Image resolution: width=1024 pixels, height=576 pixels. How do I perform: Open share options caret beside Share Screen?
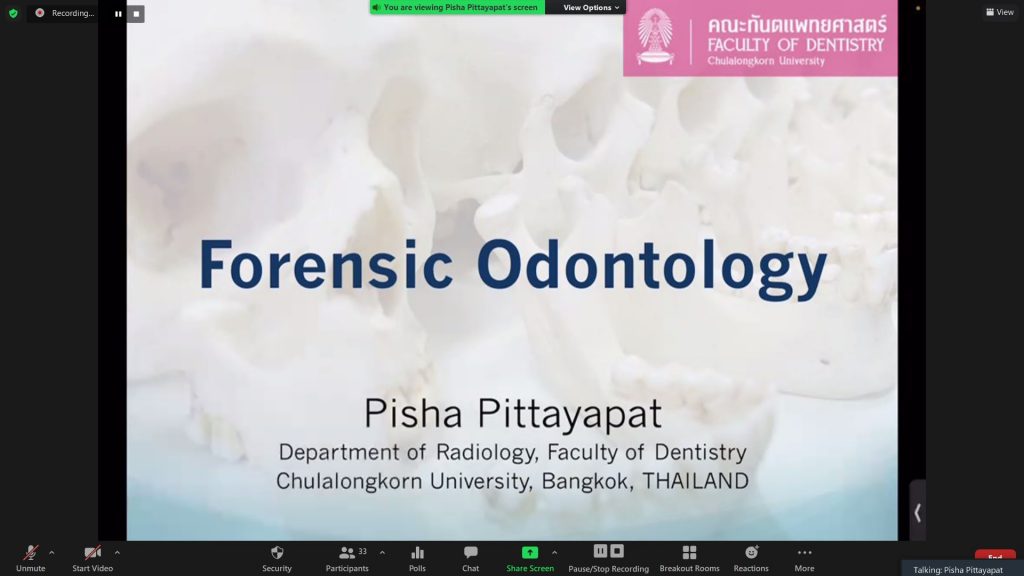coord(554,552)
